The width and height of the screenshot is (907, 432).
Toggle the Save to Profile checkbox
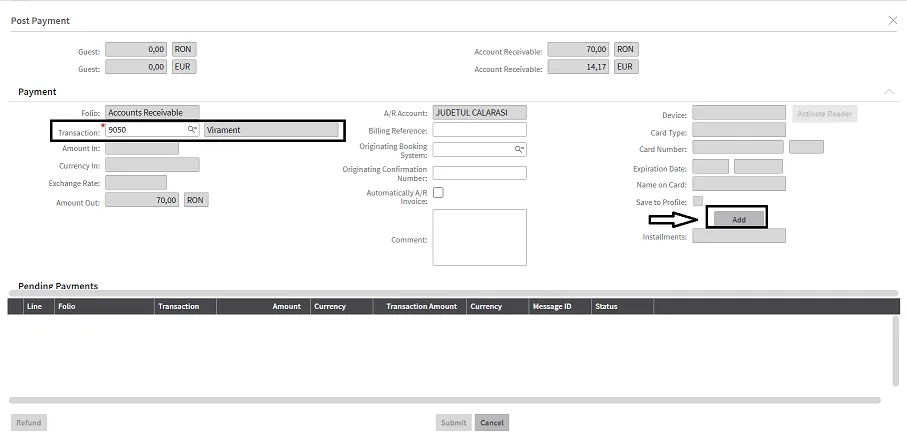point(698,201)
